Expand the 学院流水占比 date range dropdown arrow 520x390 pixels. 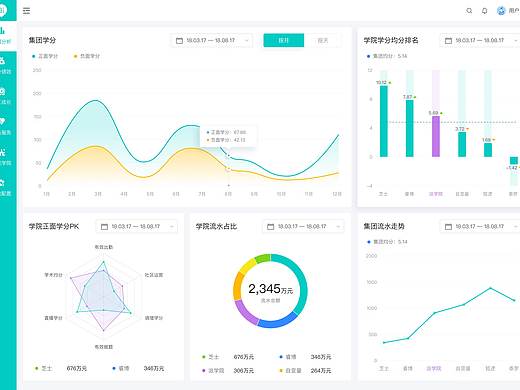tap(338, 227)
